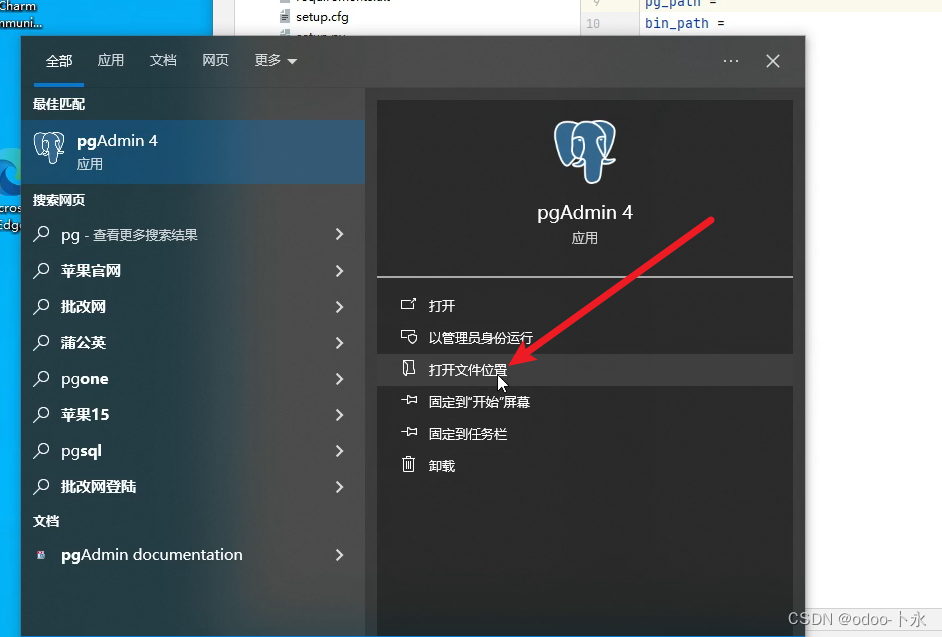The image size is (942, 637).
Task: Click 打开 to launch pgAdmin 4
Action: tap(585, 305)
